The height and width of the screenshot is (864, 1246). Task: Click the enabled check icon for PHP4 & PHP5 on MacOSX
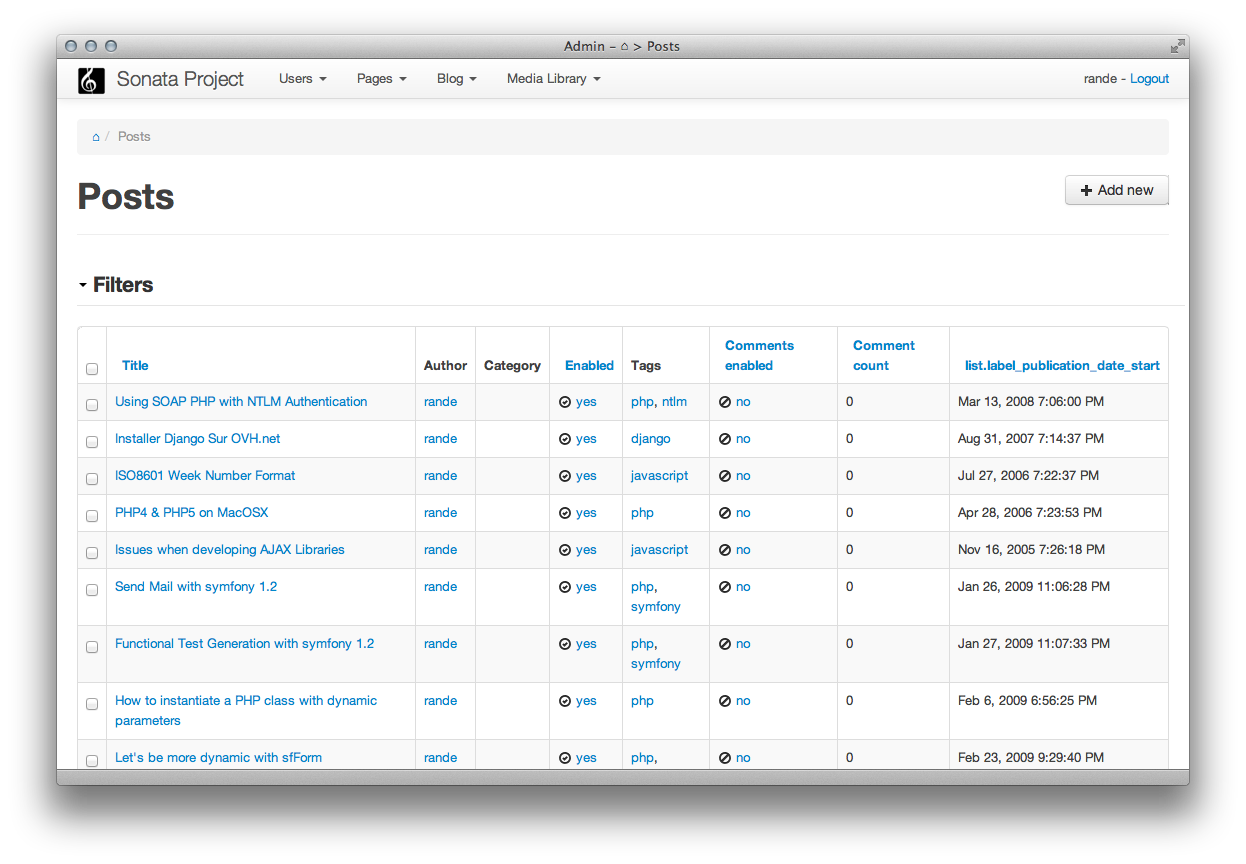[565, 513]
